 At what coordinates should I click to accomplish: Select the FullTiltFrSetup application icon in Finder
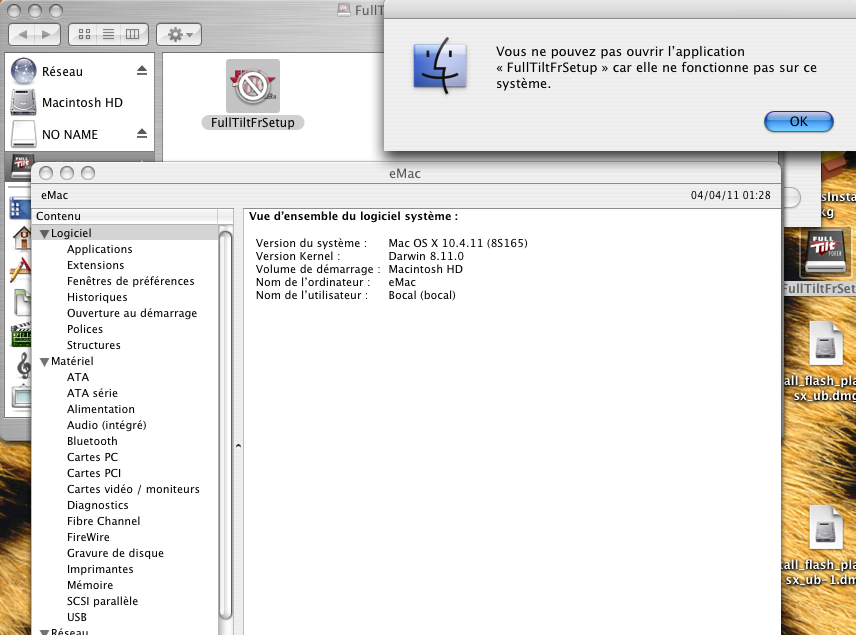tap(253, 86)
